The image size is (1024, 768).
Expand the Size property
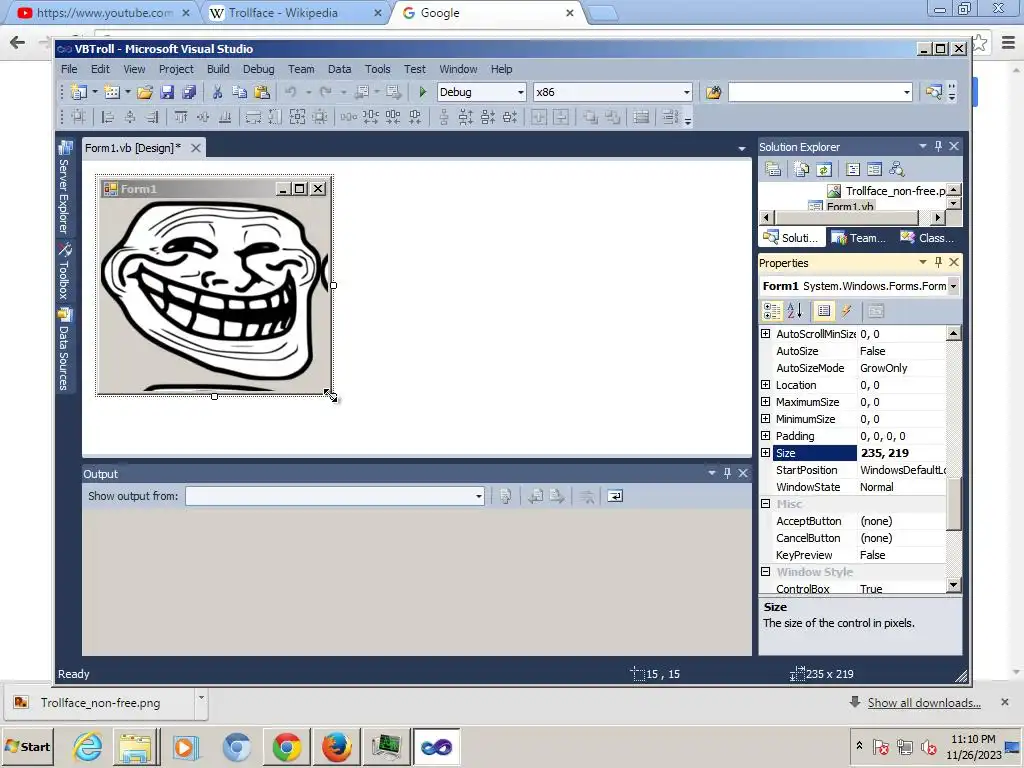(765, 453)
